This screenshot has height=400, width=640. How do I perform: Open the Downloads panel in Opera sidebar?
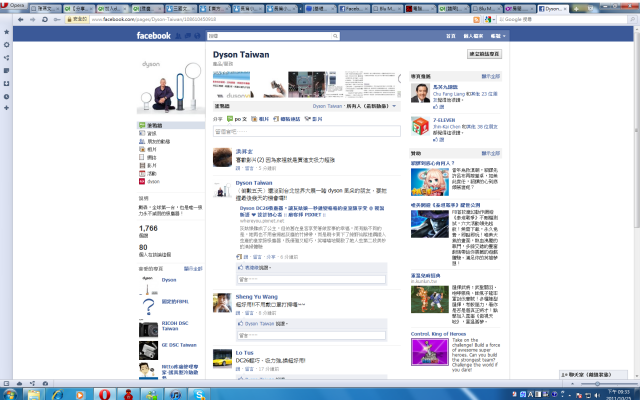click(7, 83)
